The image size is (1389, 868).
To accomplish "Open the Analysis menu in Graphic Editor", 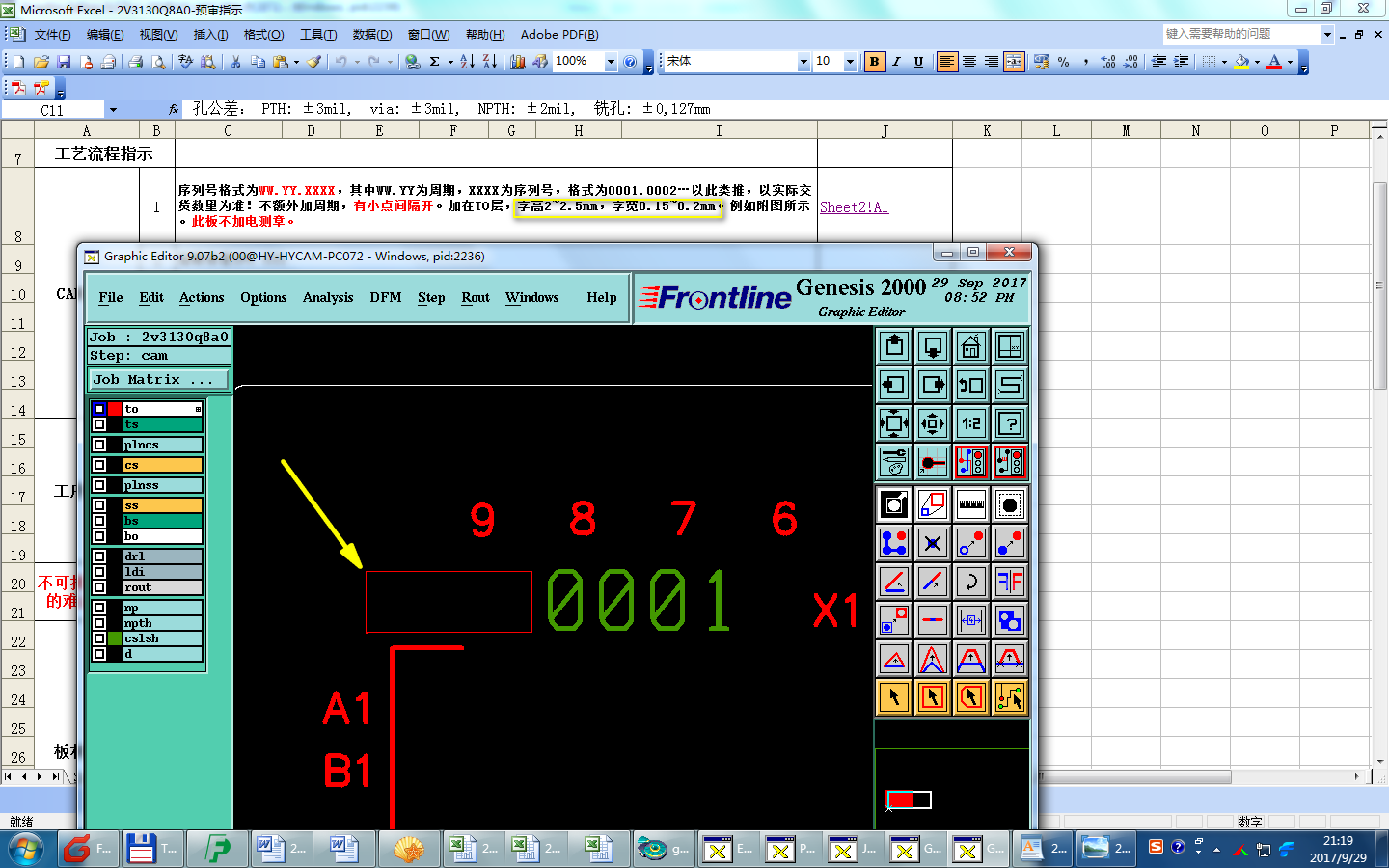I will tap(328, 298).
